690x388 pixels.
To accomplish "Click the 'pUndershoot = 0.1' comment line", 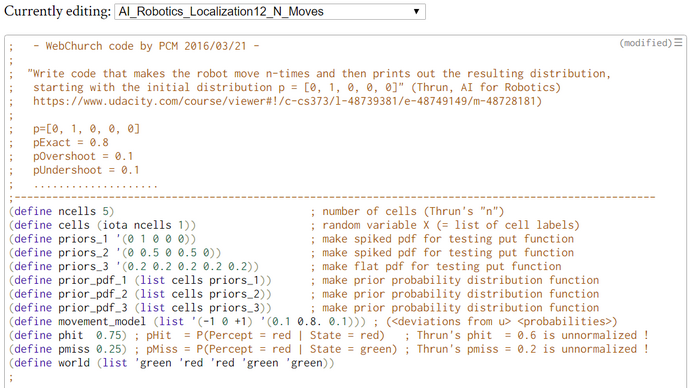I will coord(86,170).
